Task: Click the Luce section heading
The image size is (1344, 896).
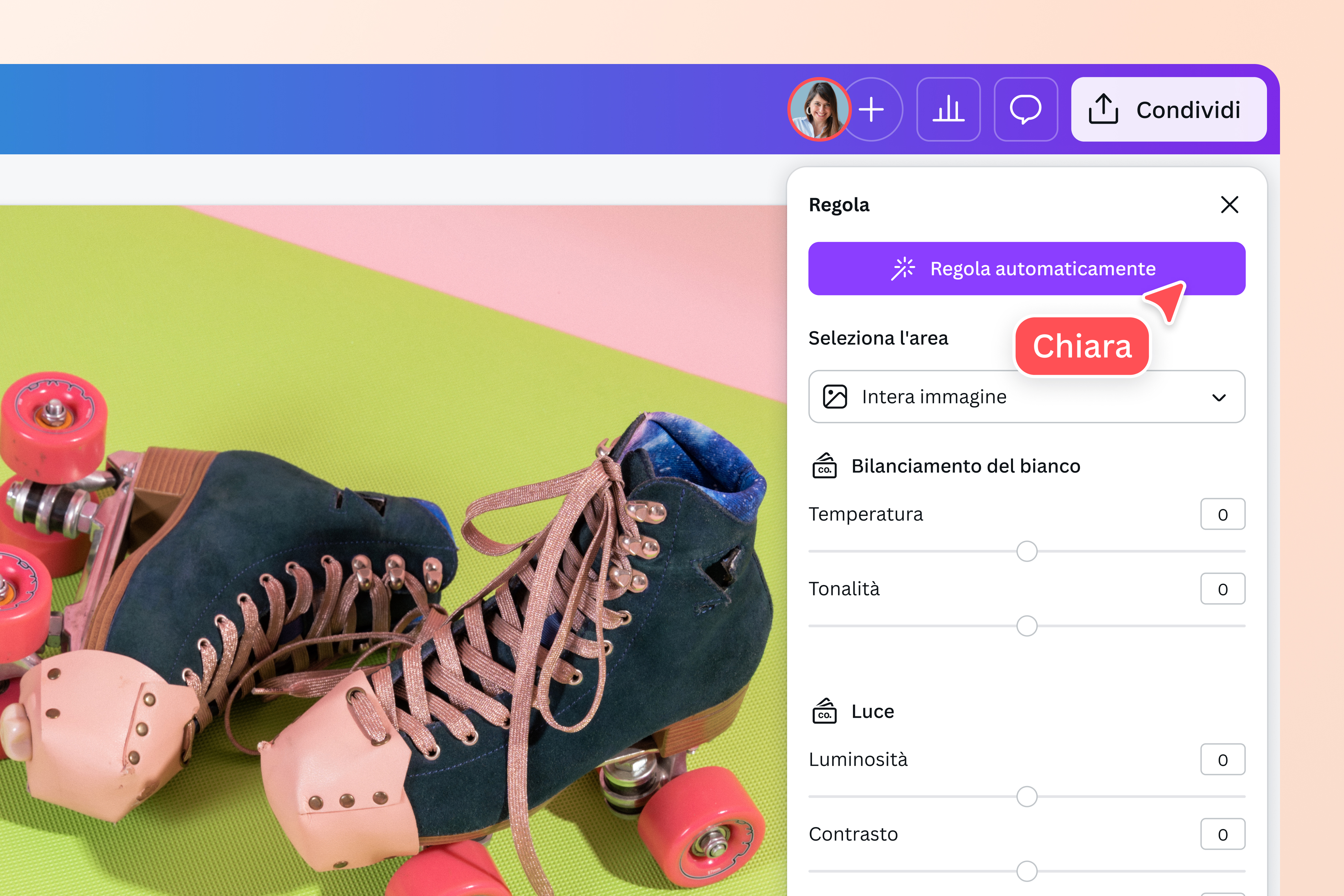Action: 873,711
